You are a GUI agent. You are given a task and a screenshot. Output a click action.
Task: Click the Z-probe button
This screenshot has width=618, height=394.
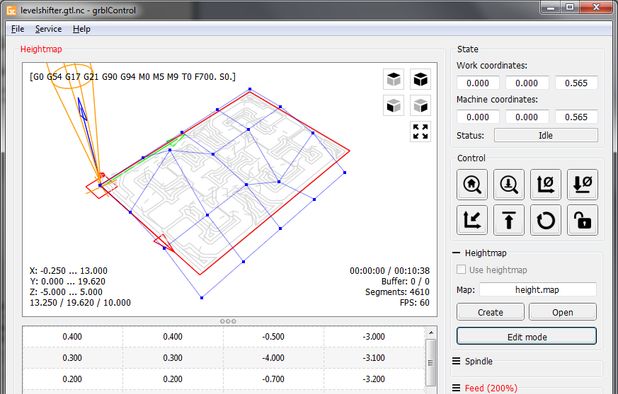pyautogui.click(x=509, y=184)
